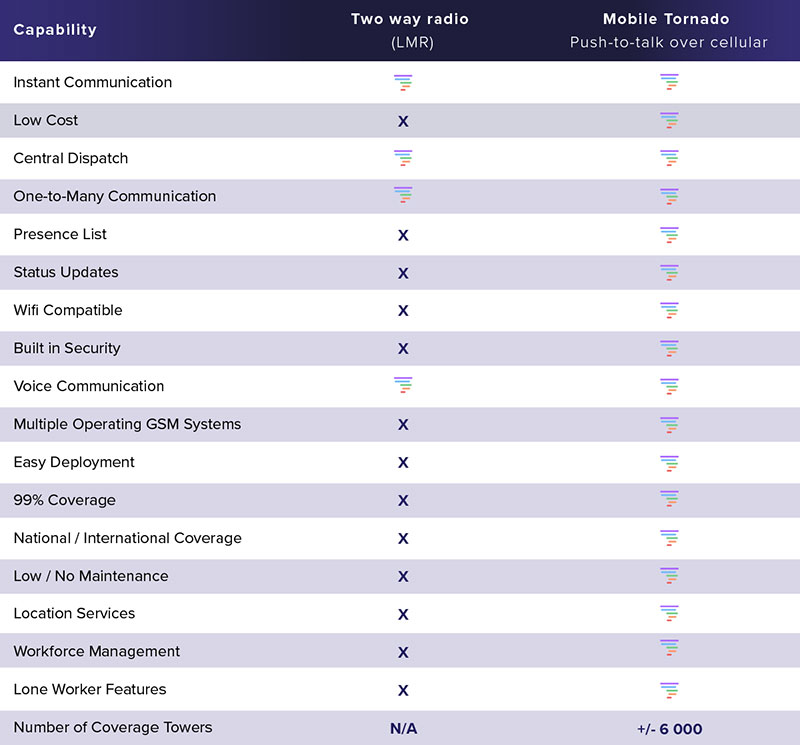Click the Mobile Tornado icon in Low Cost row
The image size is (800, 745).
point(669,120)
